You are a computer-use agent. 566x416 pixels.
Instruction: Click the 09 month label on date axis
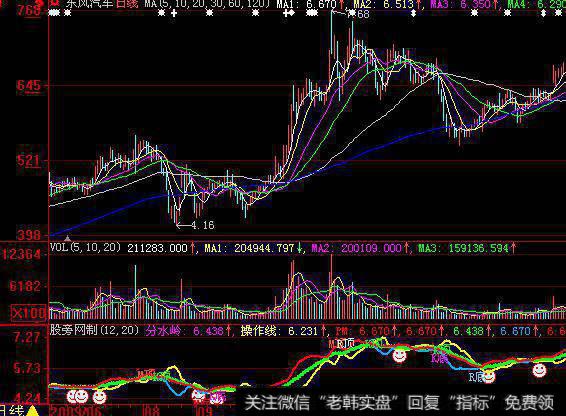[204, 411]
